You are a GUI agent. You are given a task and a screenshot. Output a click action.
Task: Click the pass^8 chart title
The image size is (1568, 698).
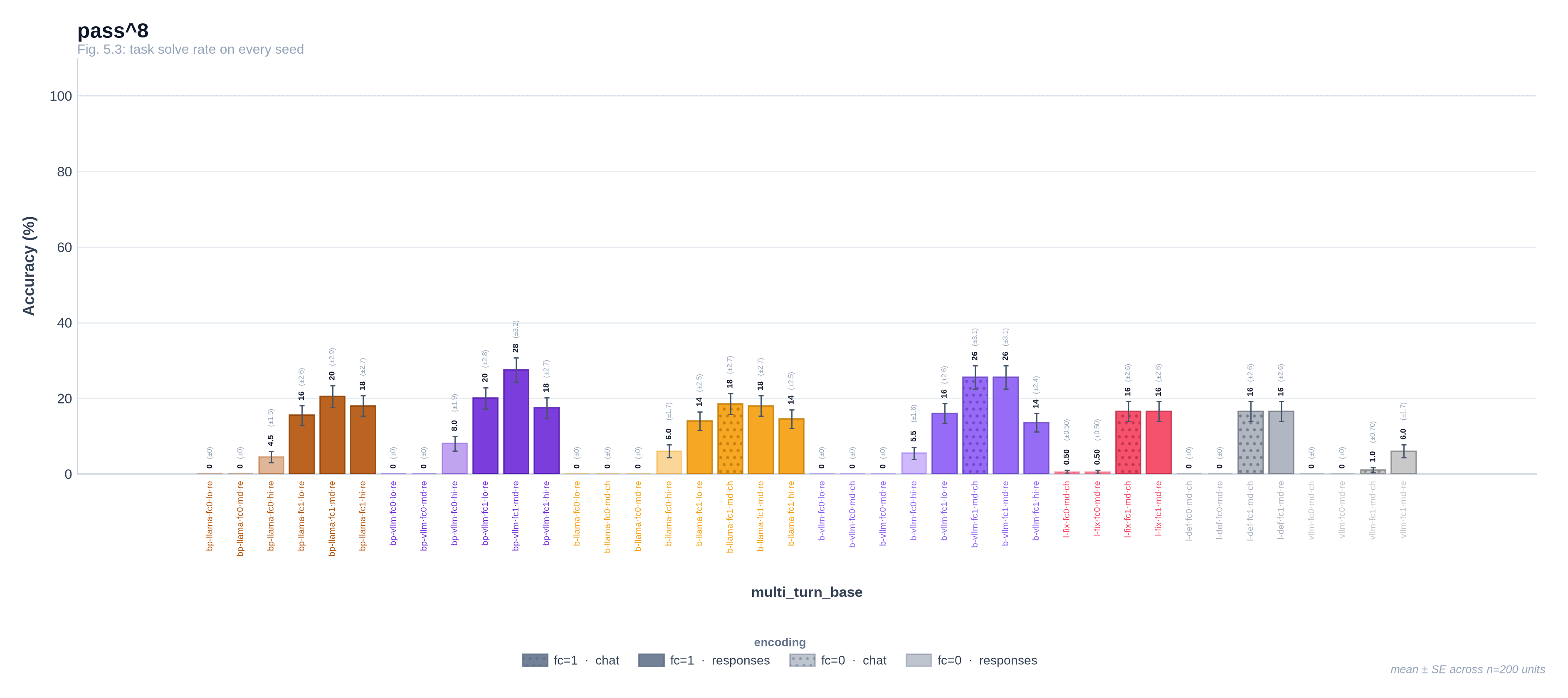point(113,30)
